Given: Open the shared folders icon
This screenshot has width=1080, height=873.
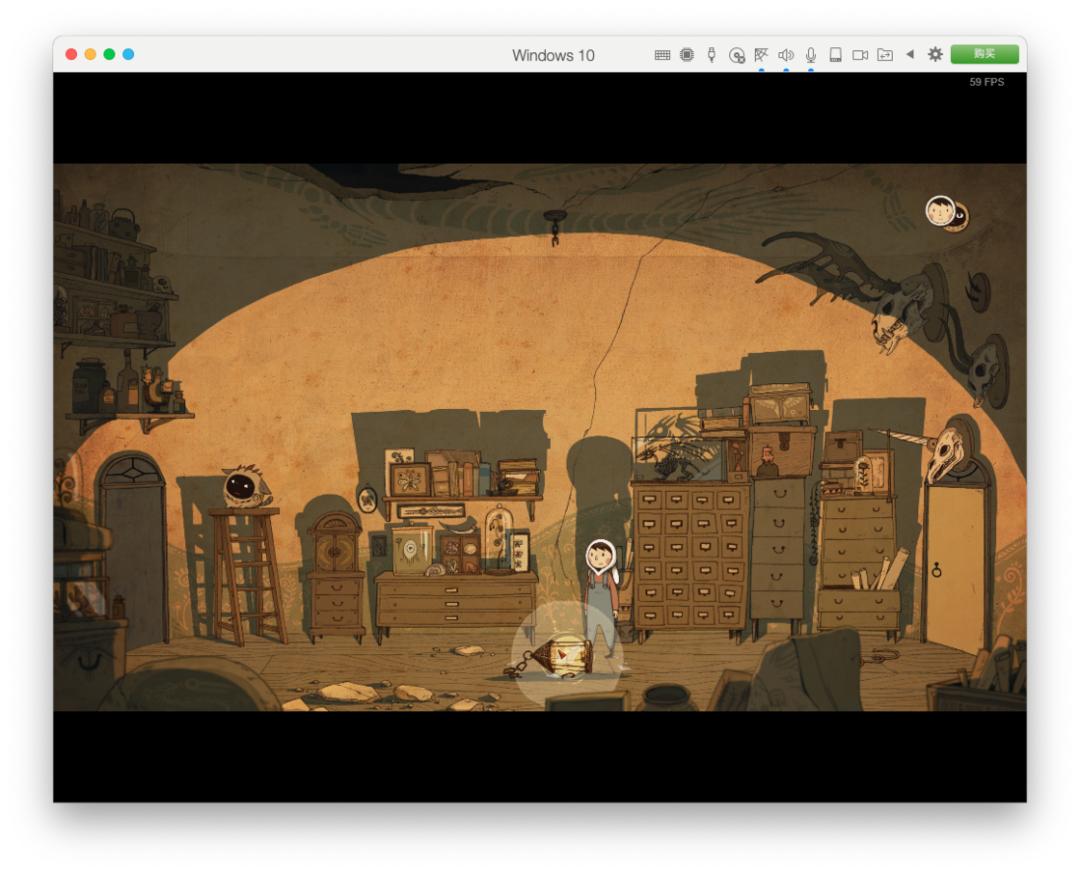Looking at the screenshot, I should 884,55.
